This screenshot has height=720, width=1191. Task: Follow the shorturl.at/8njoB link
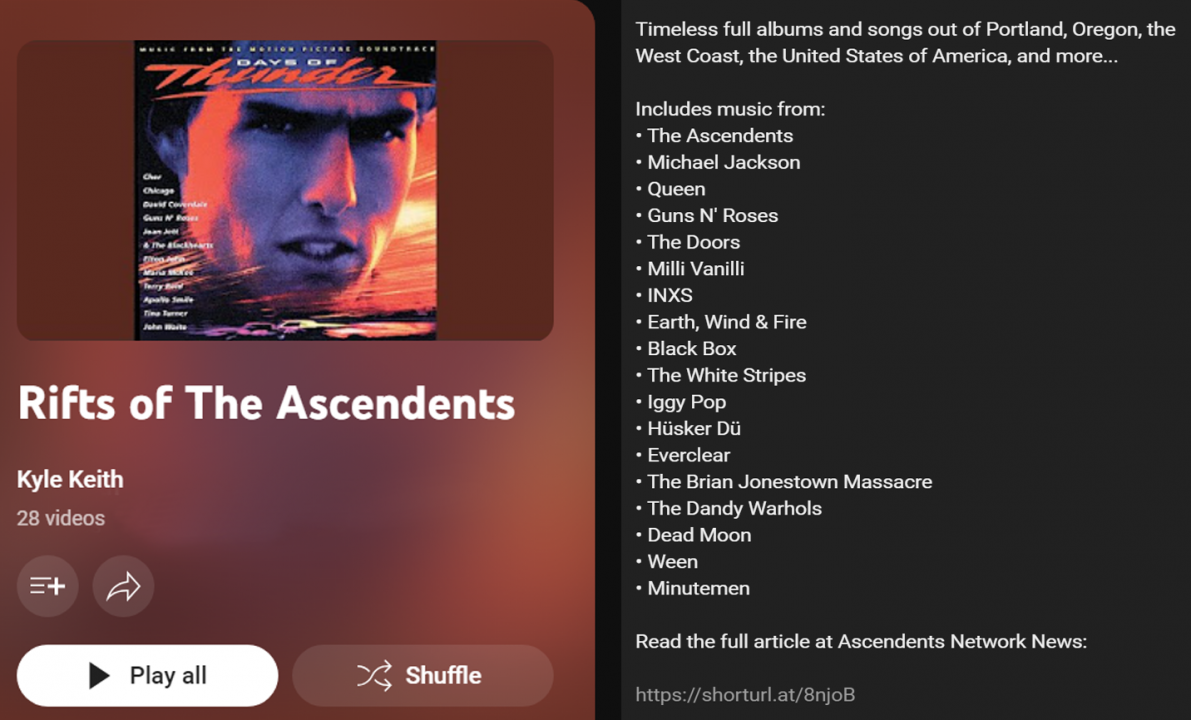point(745,694)
